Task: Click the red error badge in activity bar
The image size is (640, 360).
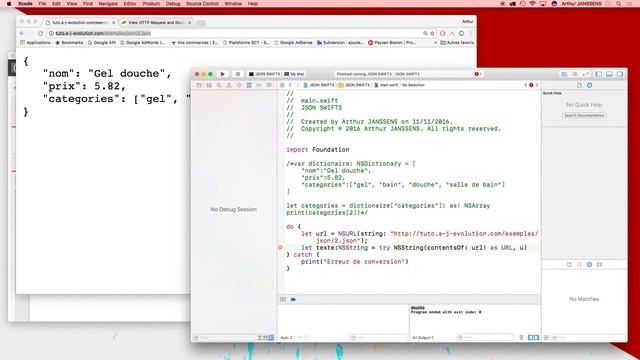Action: pyautogui.click(x=478, y=74)
